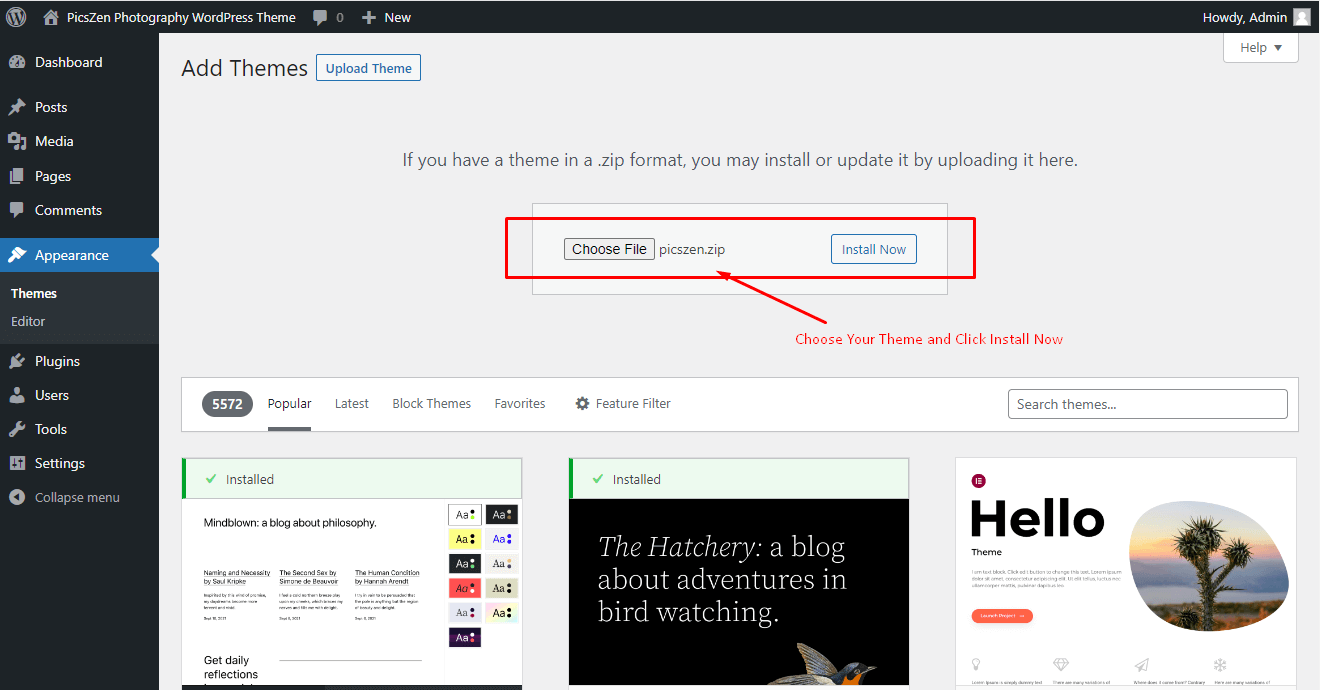1320x690 pixels.
Task: Open the comments bubble icon in admin bar
Action: (x=320, y=17)
